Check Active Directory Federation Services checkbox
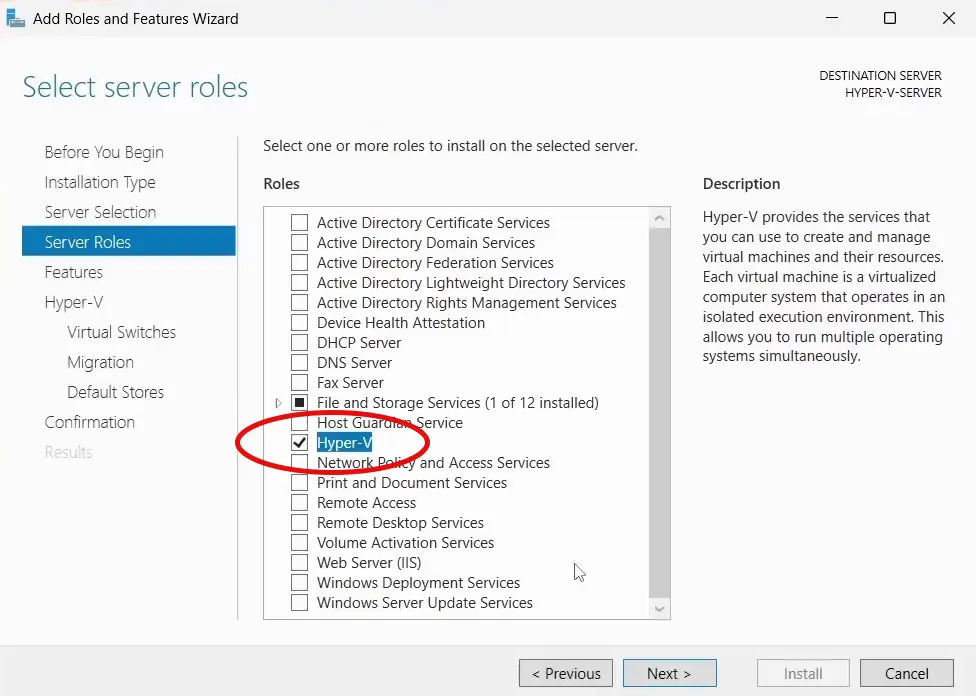 (x=299, y=262)
